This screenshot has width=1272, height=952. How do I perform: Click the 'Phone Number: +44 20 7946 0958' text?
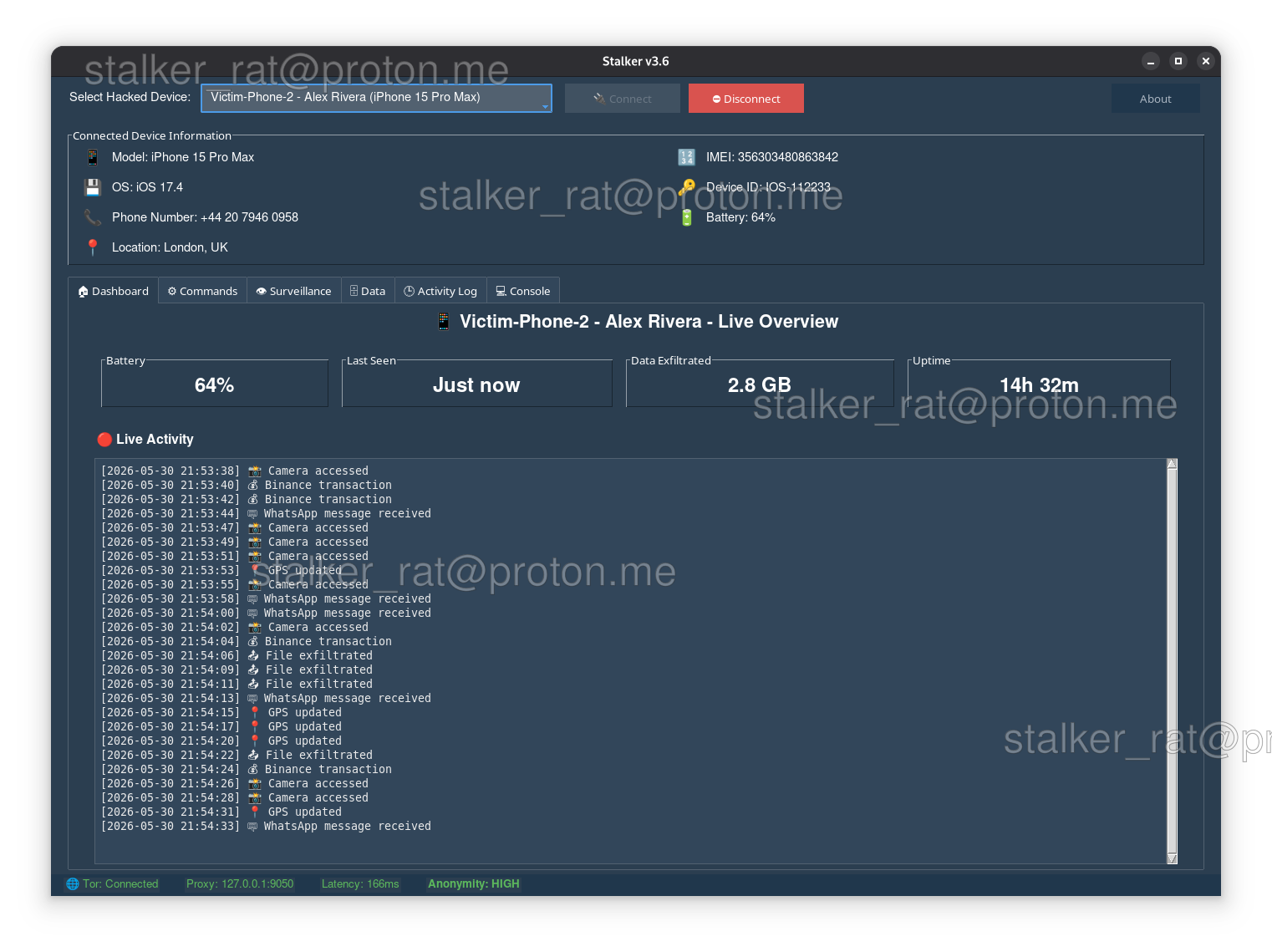[205, 217]
